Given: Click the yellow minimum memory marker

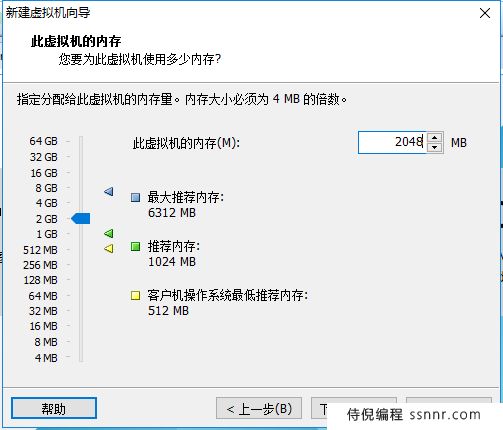Looking at the screenshot, I should click(x=109, y=249).
